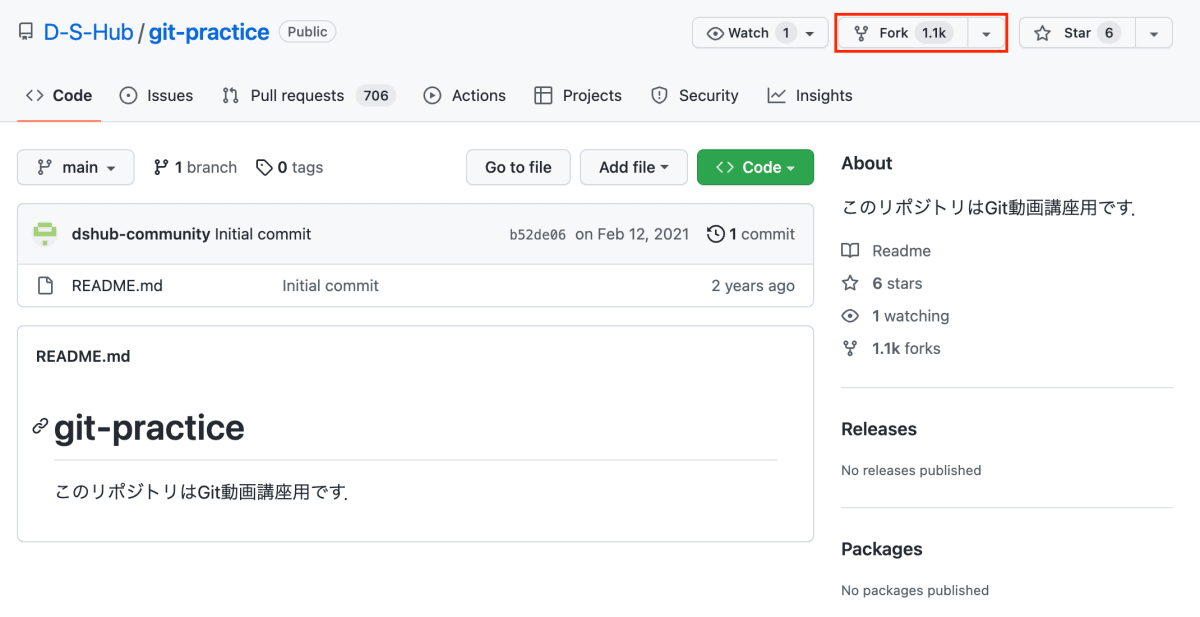Click the Issues circle icon
The width and height of the screenshot is (1200, 617).
128,95
